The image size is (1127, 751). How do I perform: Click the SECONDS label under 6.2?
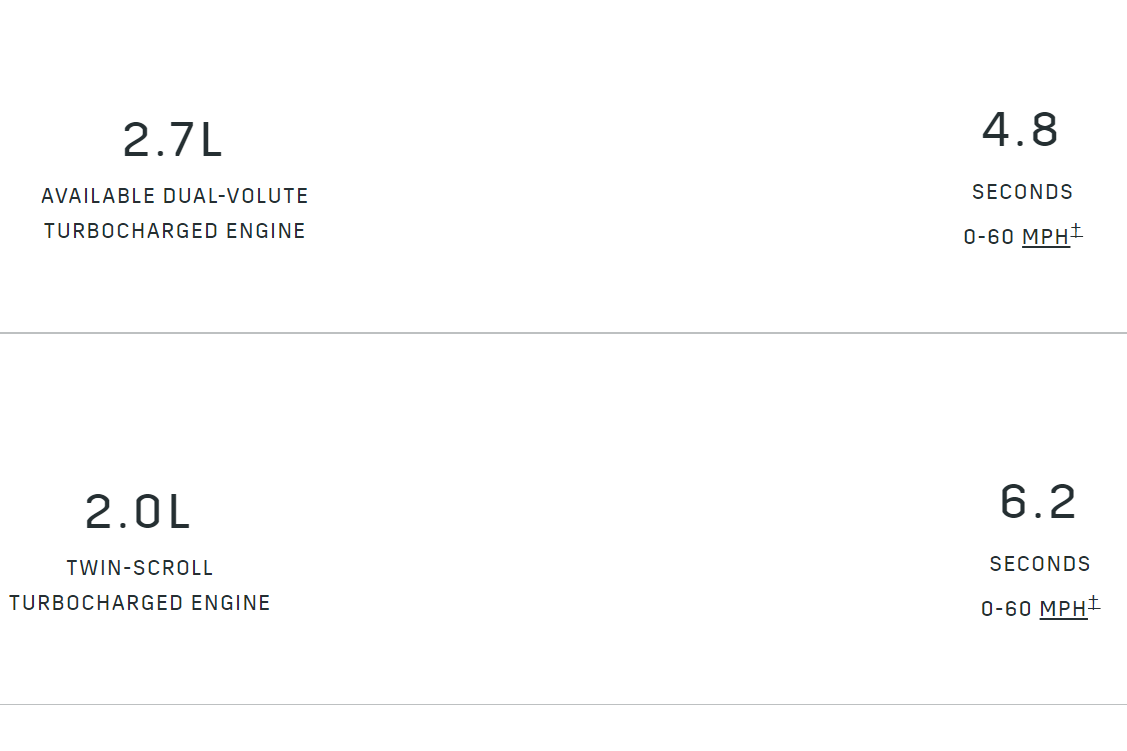[1040, 564]
